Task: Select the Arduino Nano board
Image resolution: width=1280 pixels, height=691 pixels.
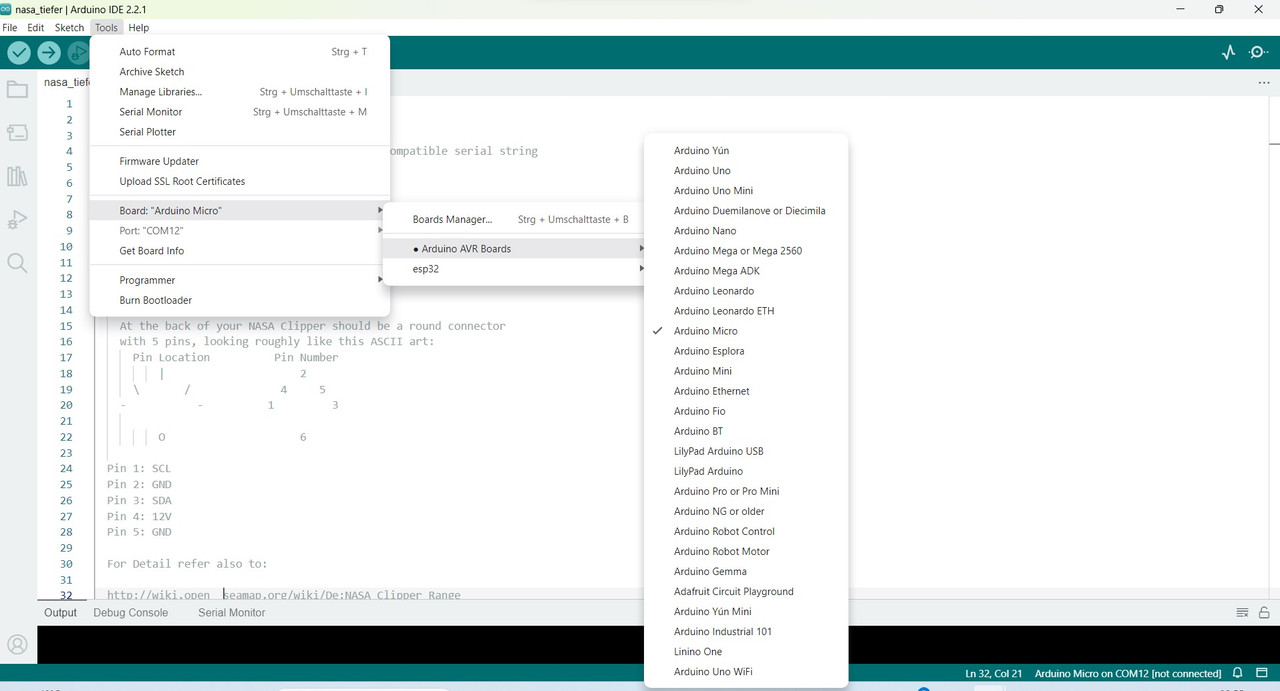Action: [x=746, y=231]
